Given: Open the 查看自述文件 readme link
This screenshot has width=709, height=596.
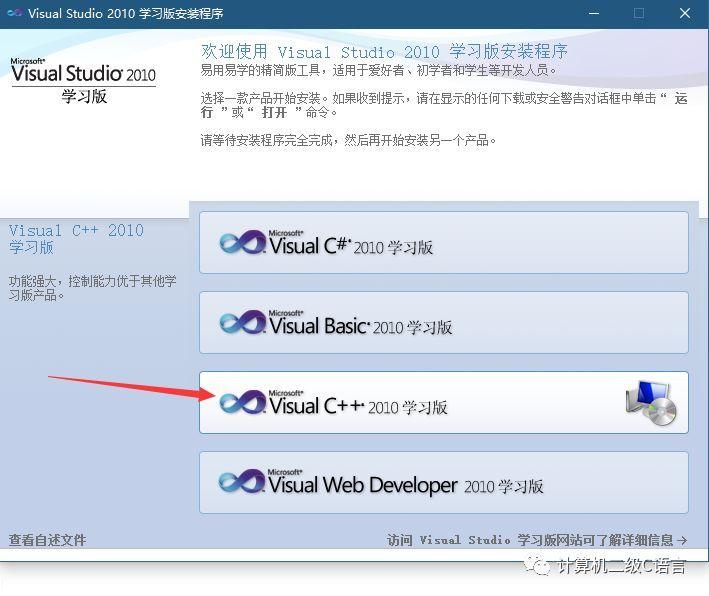Looking at the screenshot, I should pos(47,540).
